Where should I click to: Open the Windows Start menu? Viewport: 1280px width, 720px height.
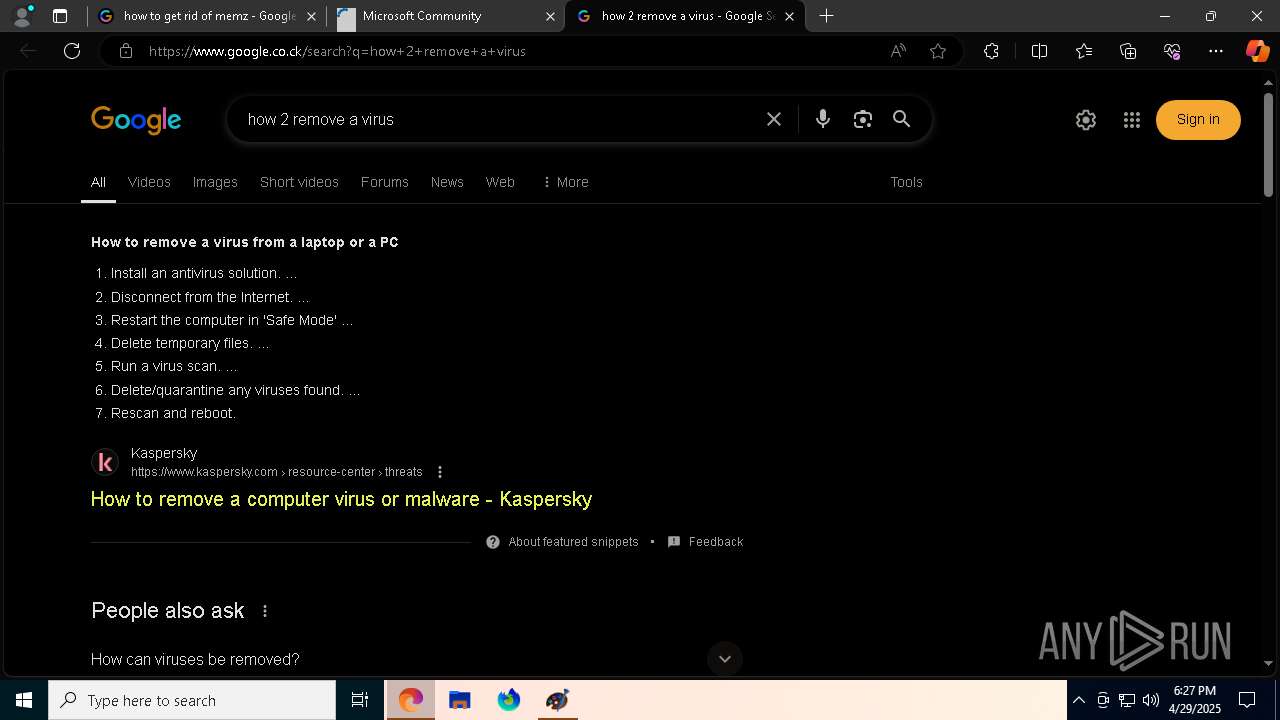click(x=24, y=700)
